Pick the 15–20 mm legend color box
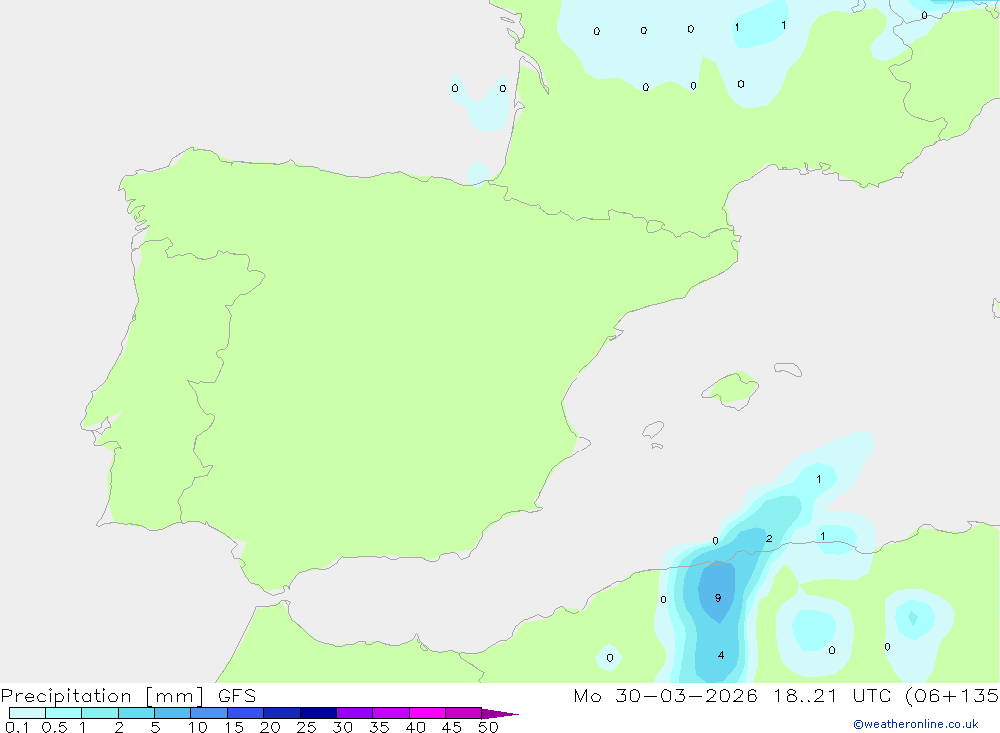 click(246, 713)
